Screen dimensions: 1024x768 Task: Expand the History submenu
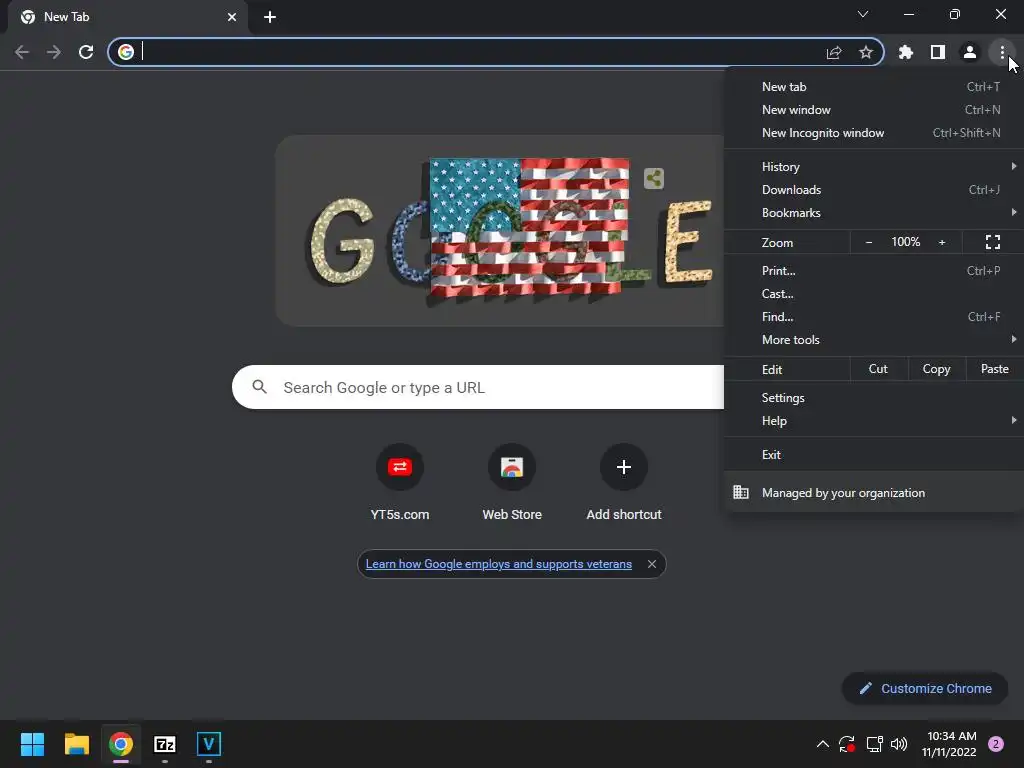pos(874,167)
